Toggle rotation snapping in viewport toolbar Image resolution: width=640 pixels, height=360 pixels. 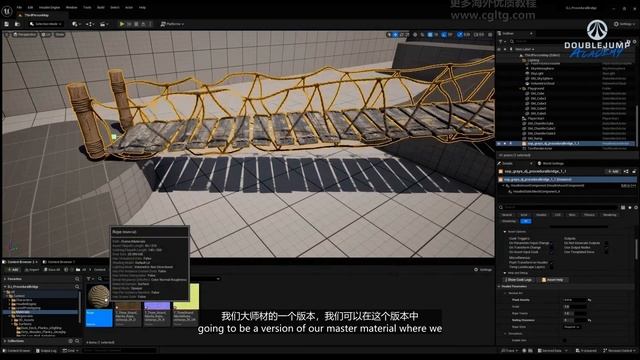pos(444,35)
